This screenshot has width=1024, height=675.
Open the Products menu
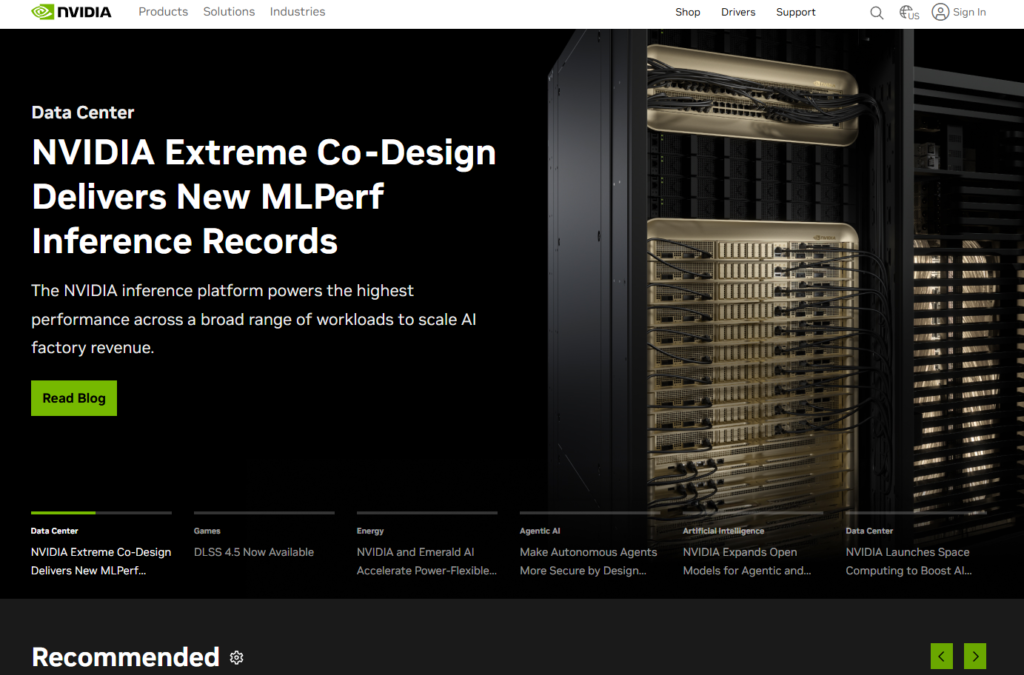click(x=163, y=12)
